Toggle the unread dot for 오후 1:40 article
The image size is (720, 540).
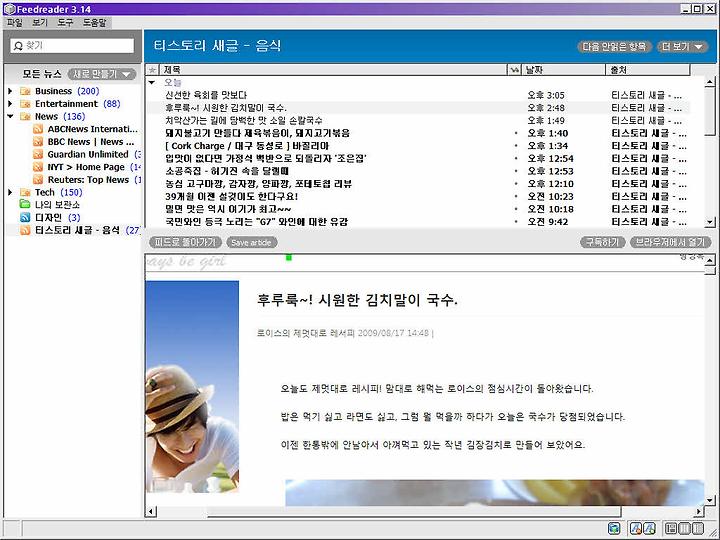[516, 133]
